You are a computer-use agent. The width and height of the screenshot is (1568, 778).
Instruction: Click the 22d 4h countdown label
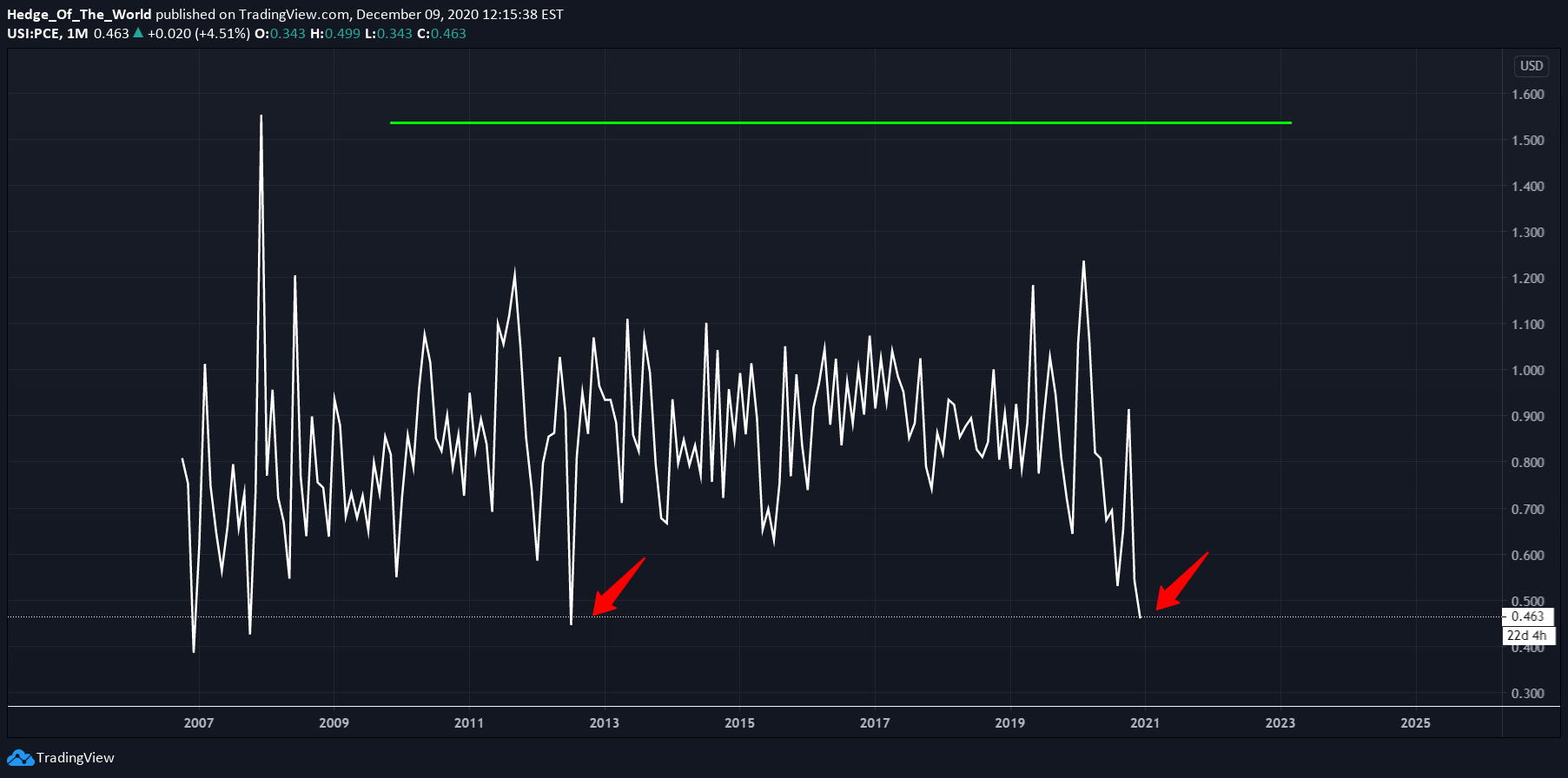1528,636
